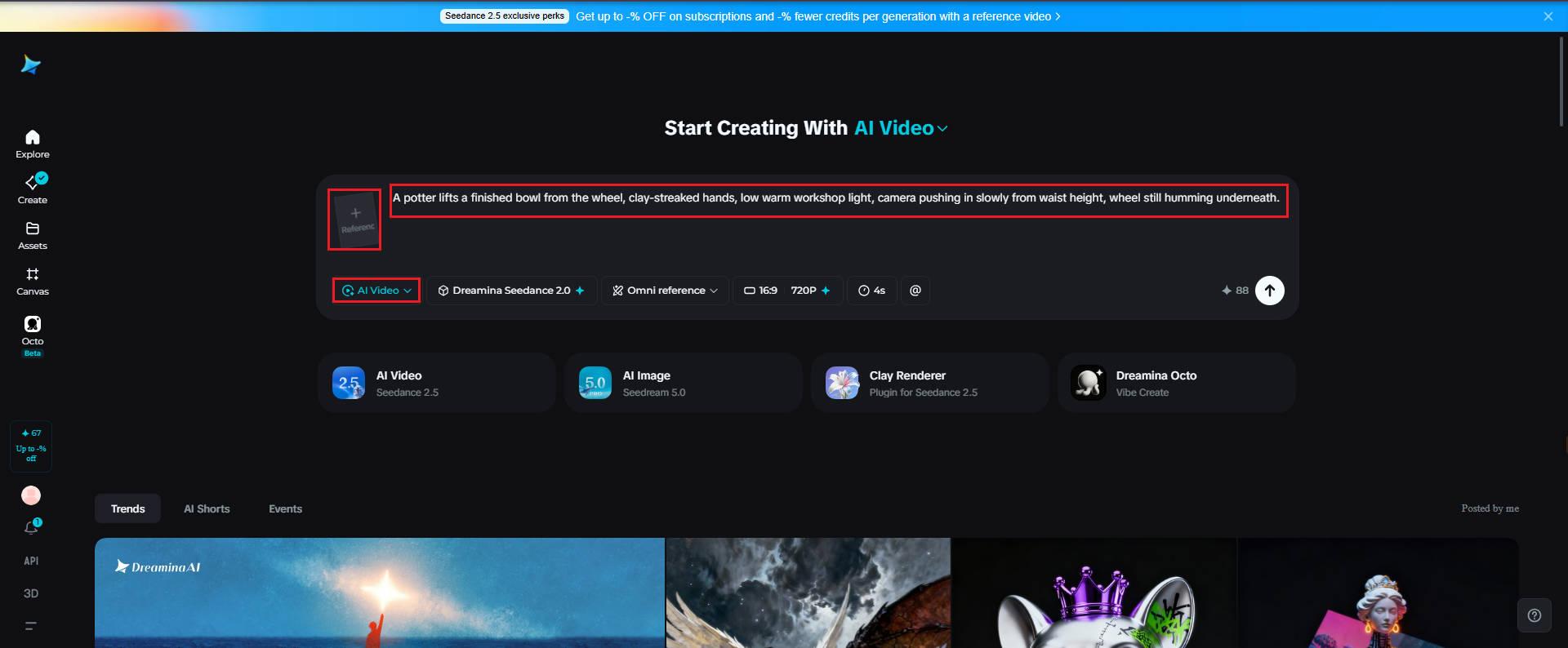Click the Dreamina logo icon
This screenshot has width=1568, height=648.
pyautogui.click(x=31, y=64)
